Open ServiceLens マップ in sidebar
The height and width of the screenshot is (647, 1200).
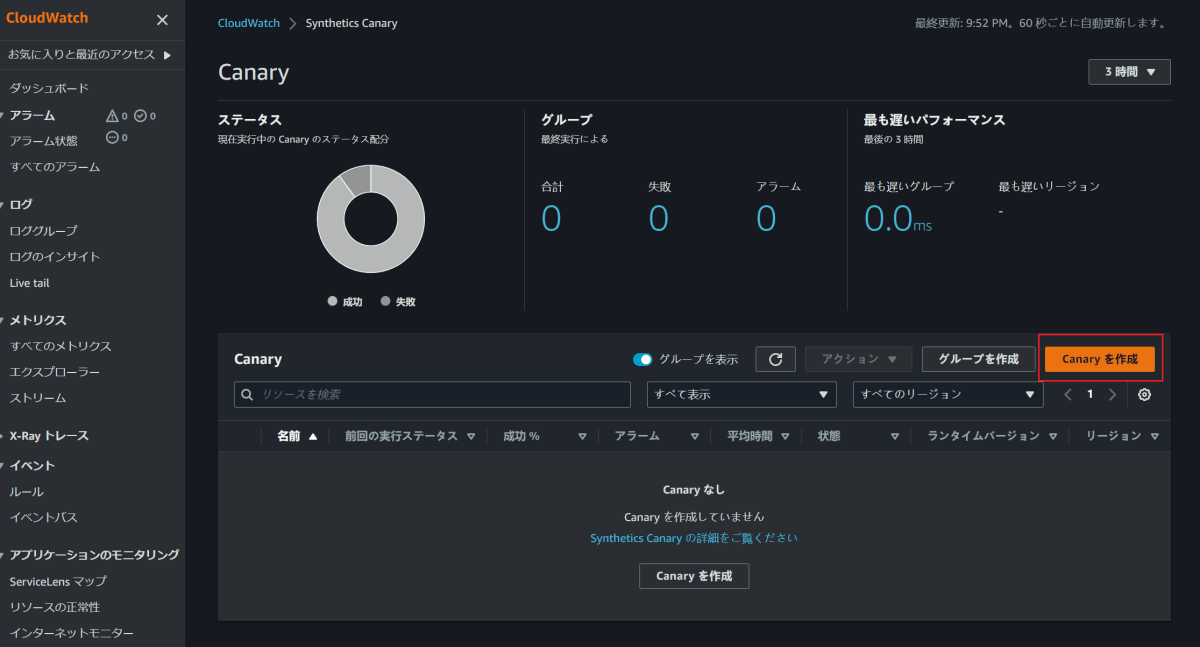(58, 581)
